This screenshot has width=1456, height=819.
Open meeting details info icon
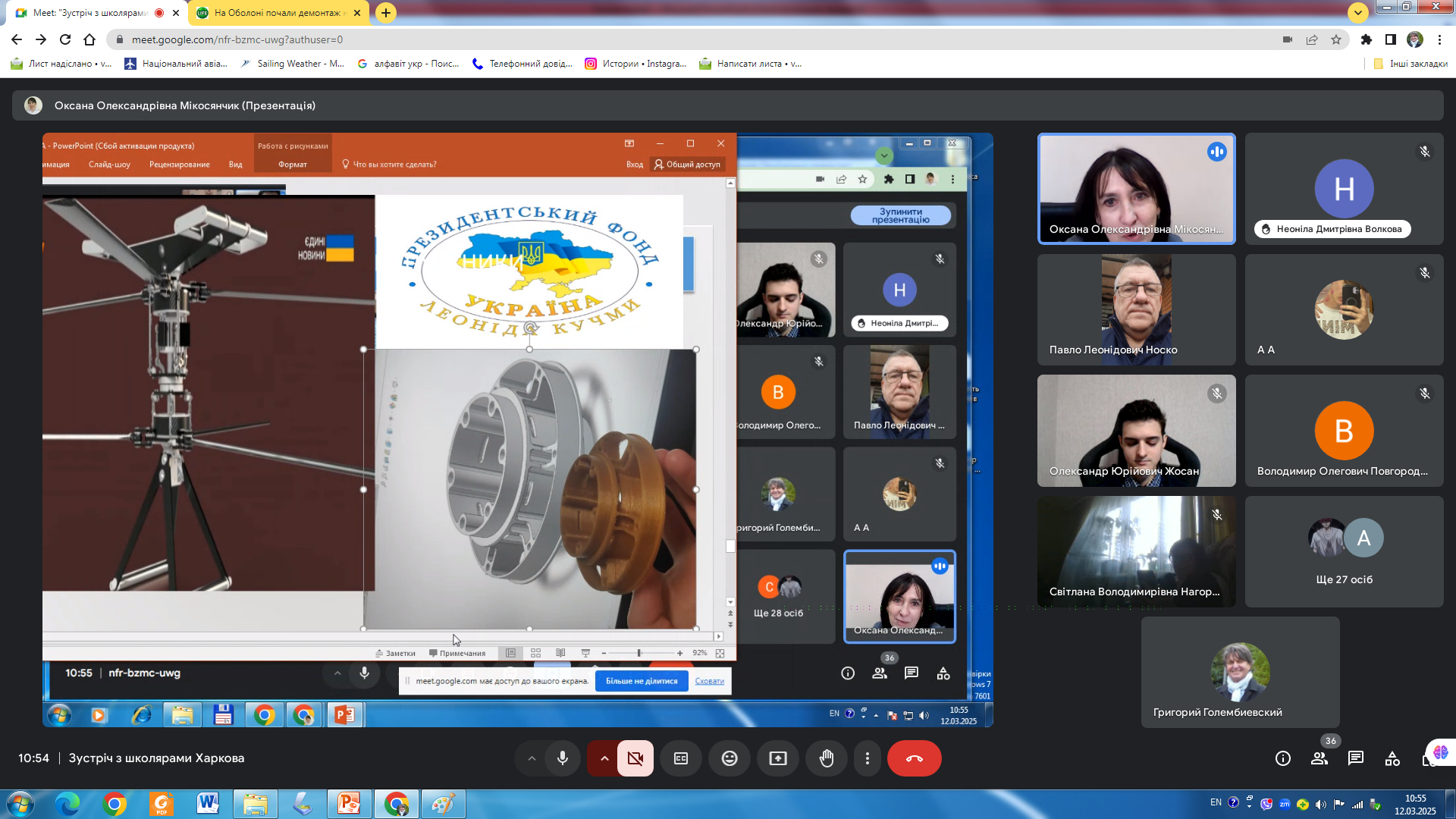[x=1282, y=758]
